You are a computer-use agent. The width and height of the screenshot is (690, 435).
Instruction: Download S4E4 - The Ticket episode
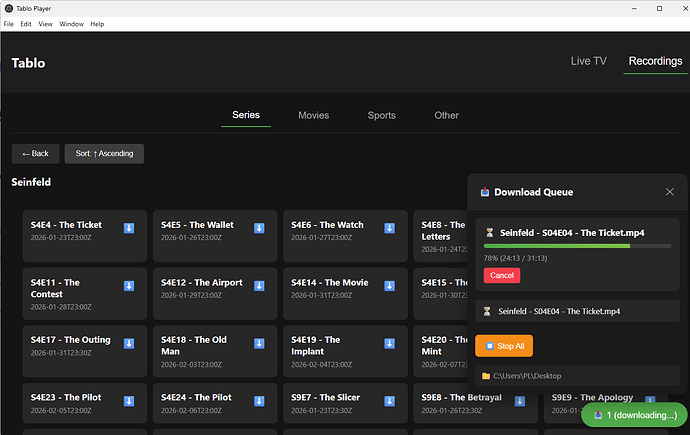tap(129, 228)
